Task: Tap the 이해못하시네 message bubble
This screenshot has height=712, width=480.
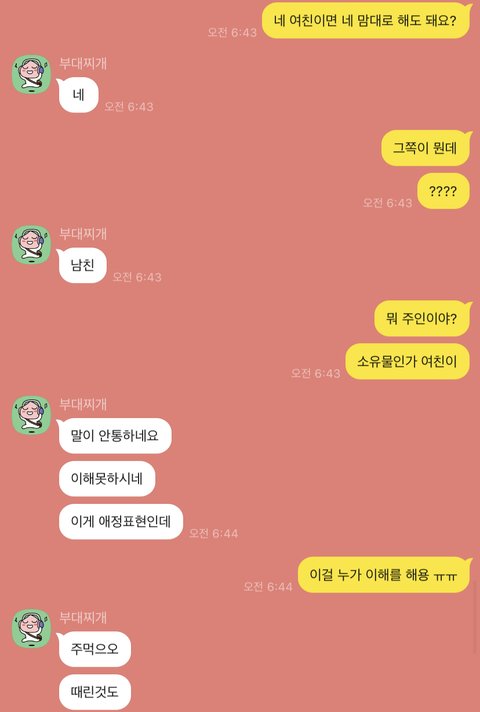Action: click(107, 478)
